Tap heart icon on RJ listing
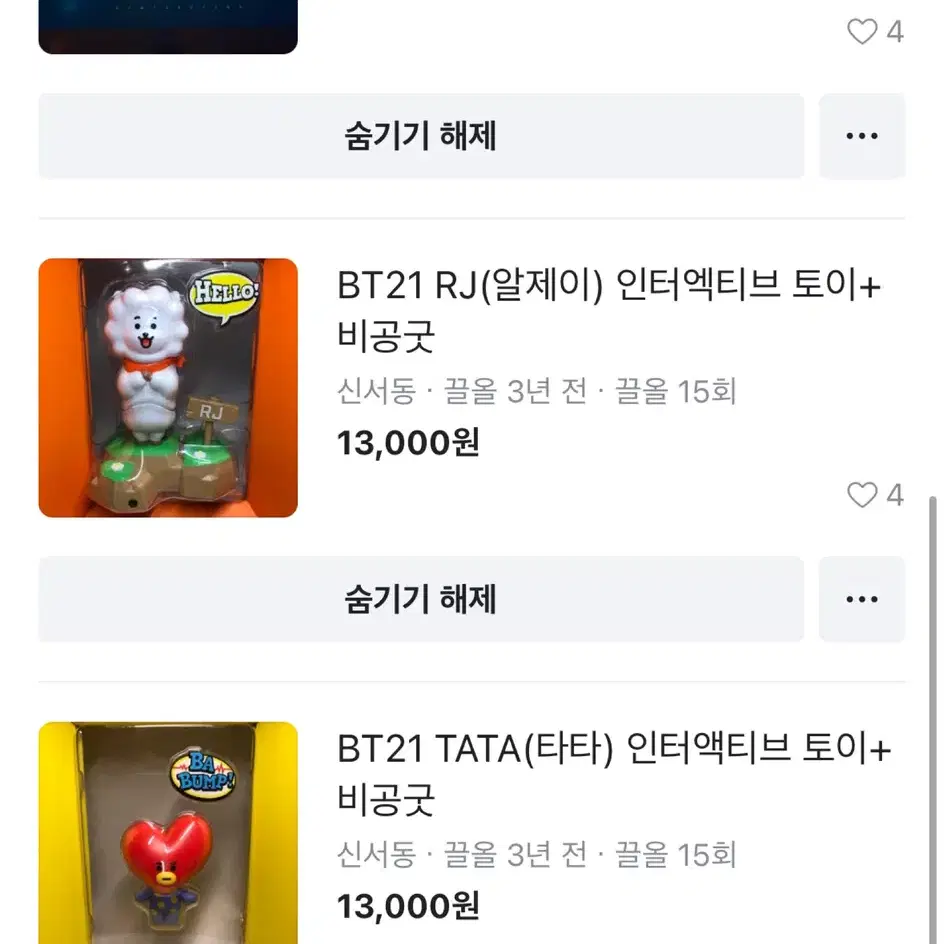The width and height of the screenshot is (944, 944). (862, 495)
